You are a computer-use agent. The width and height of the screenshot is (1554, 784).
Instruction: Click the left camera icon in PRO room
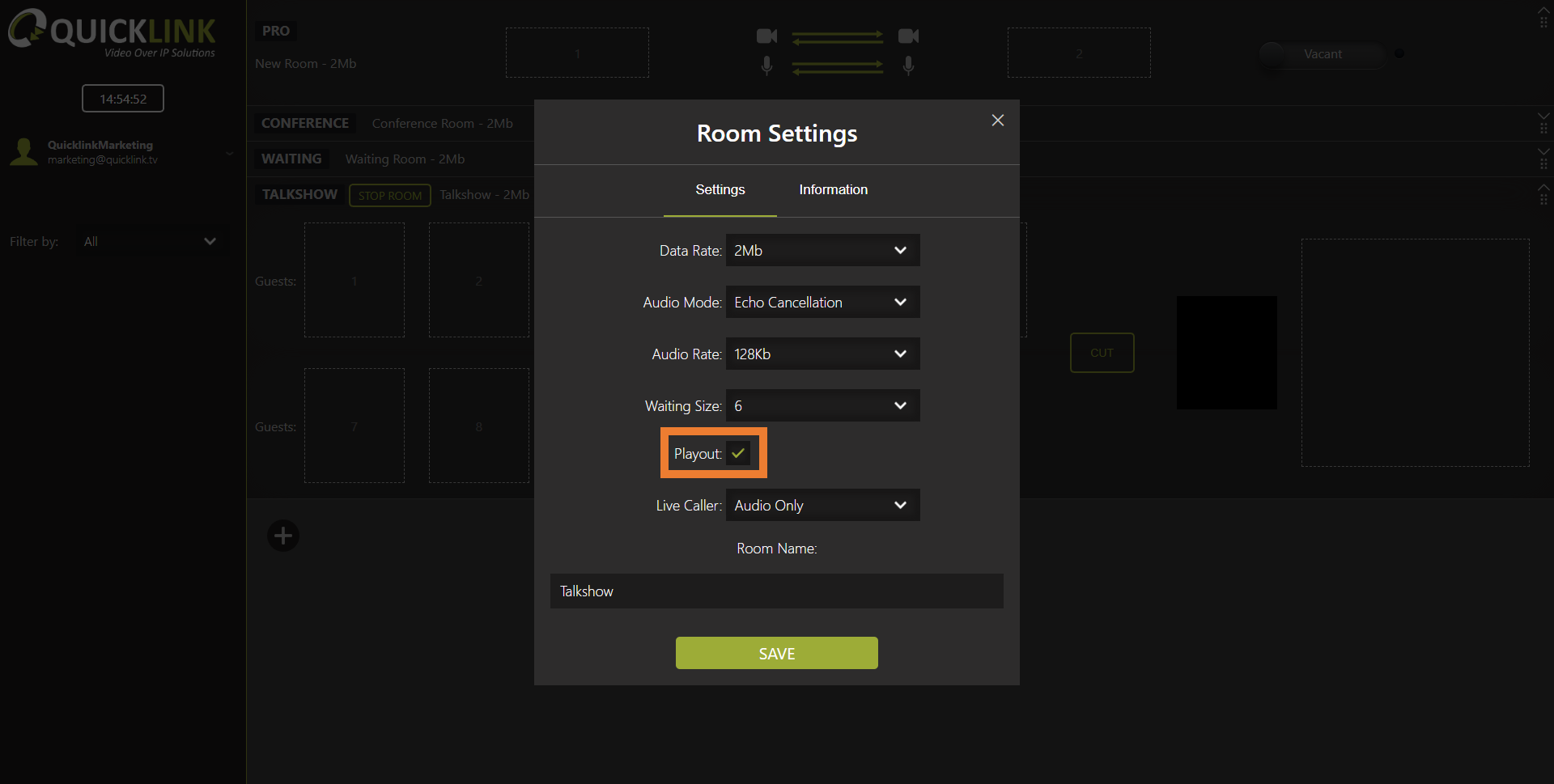coord(766,36)
